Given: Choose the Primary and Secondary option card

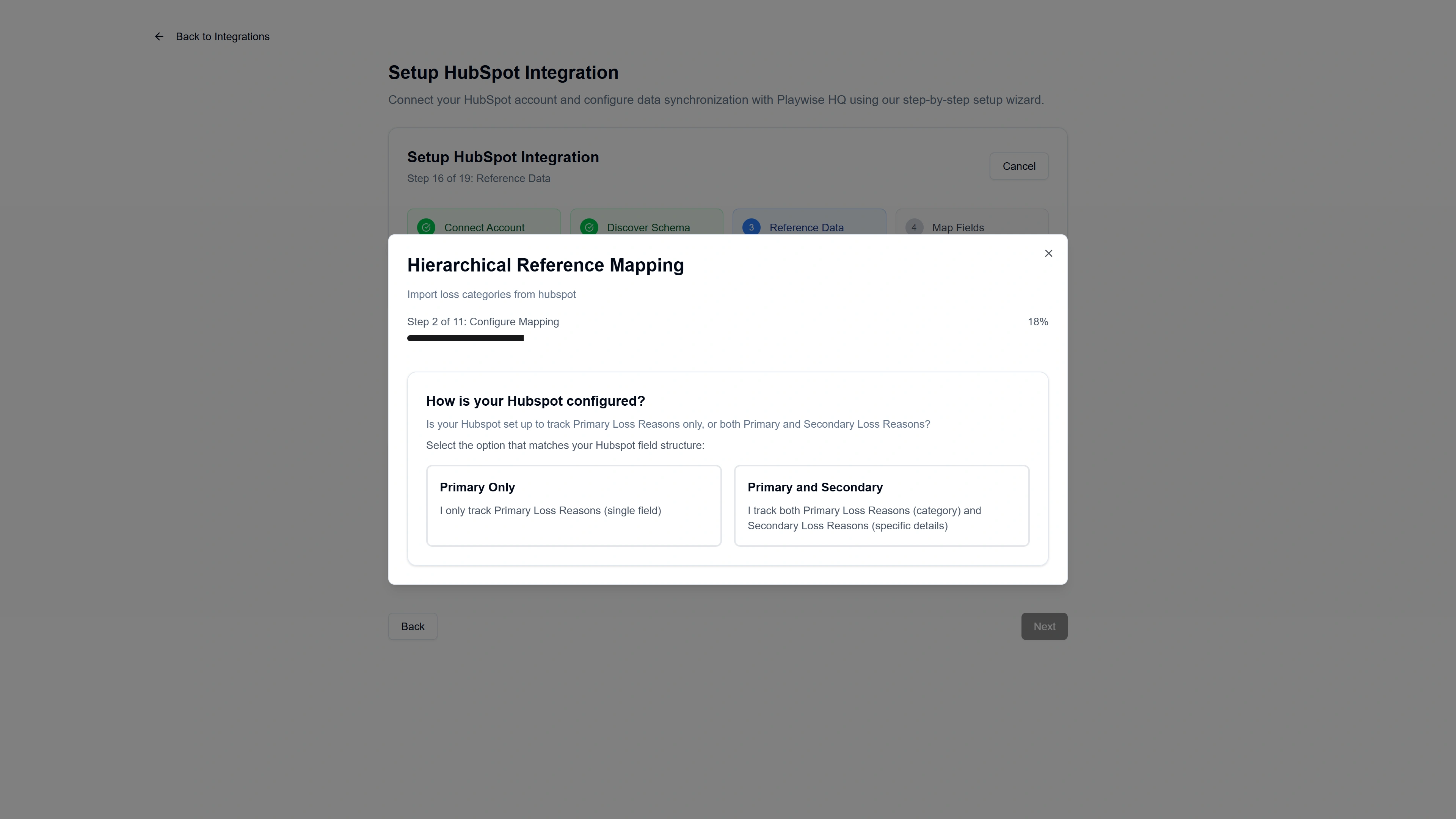Looking at the screenshot, I should click(x=881, y=505).
